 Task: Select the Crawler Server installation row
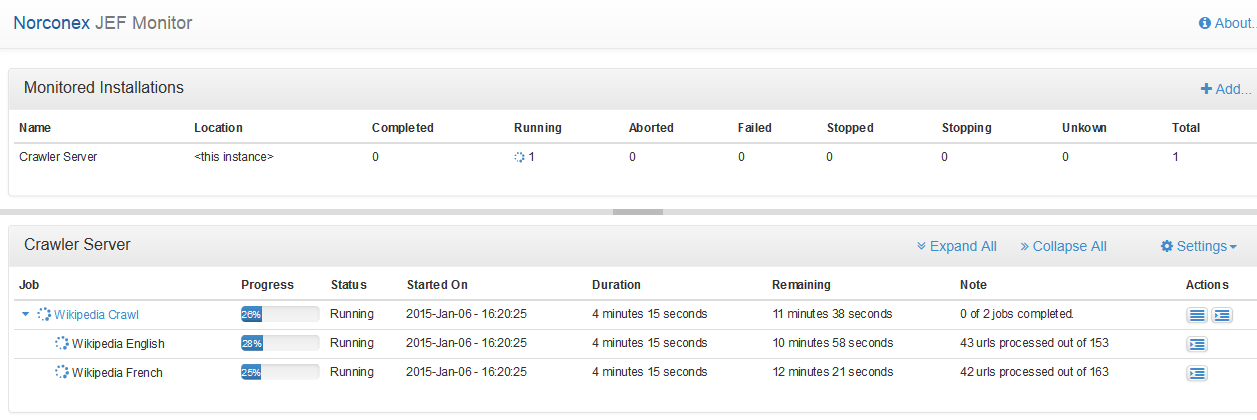point(58,157)
